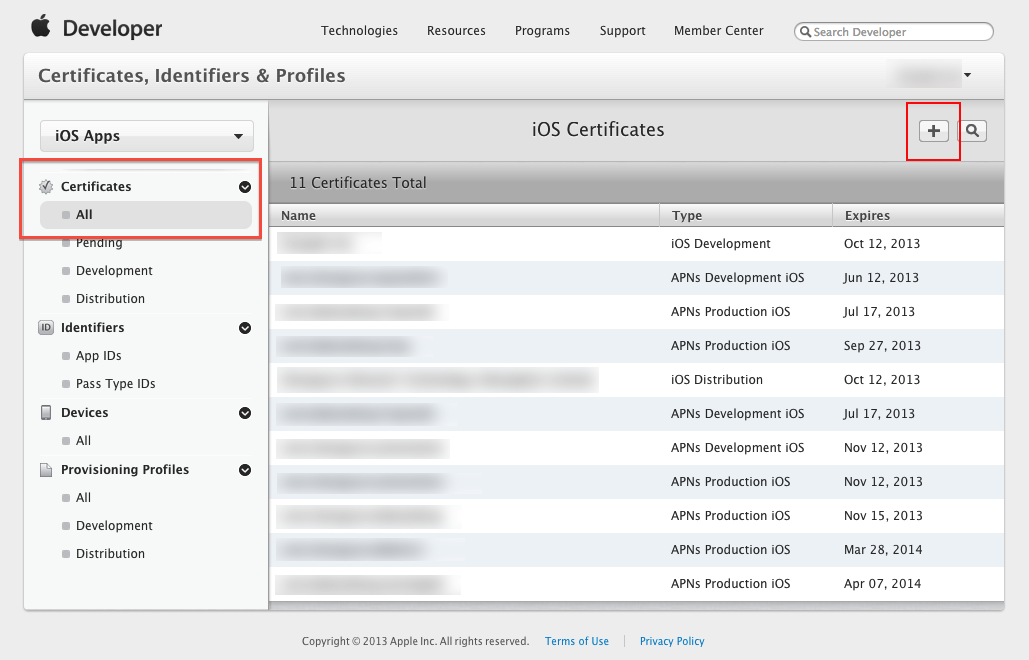
Task: Click the '11 Certificates Total' heading
Action: (358, 182)
